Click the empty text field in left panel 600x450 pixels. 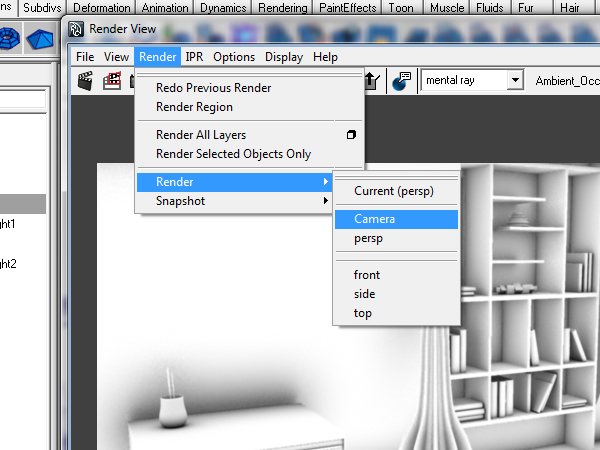tap(23, 100)
